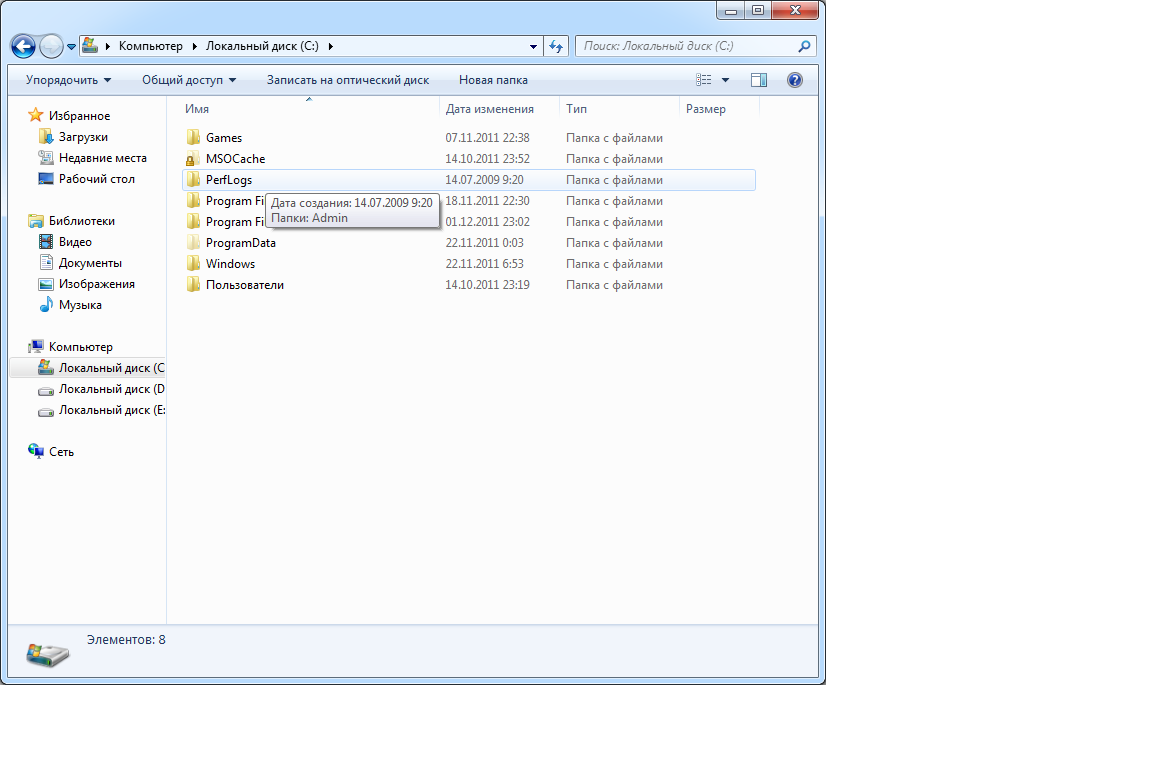The image size is (1162, 778).
Task: Click Program Files folder dated 01.12.2011
Action: (x=234, y=222)
